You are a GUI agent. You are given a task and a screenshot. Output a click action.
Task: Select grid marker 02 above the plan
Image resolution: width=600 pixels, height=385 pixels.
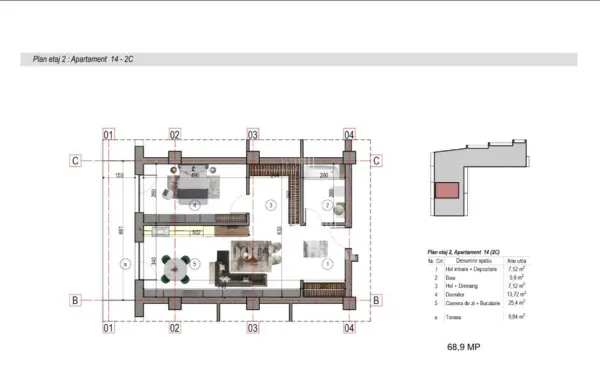[x=174, y=135]
